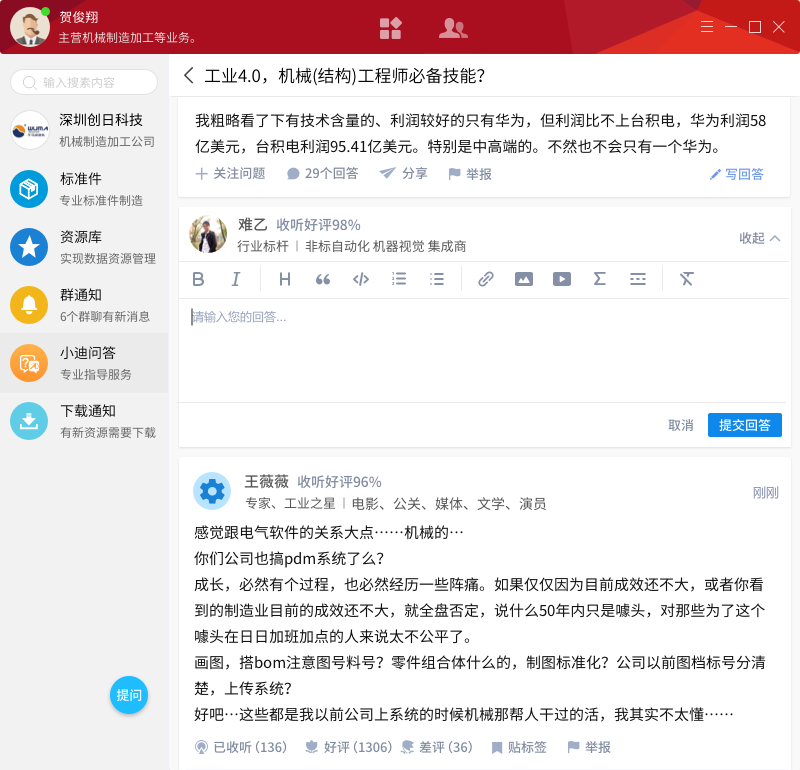The image size is (800, 770).
Task: View 29个回答 answers link
Action: [x=322, y=173]
